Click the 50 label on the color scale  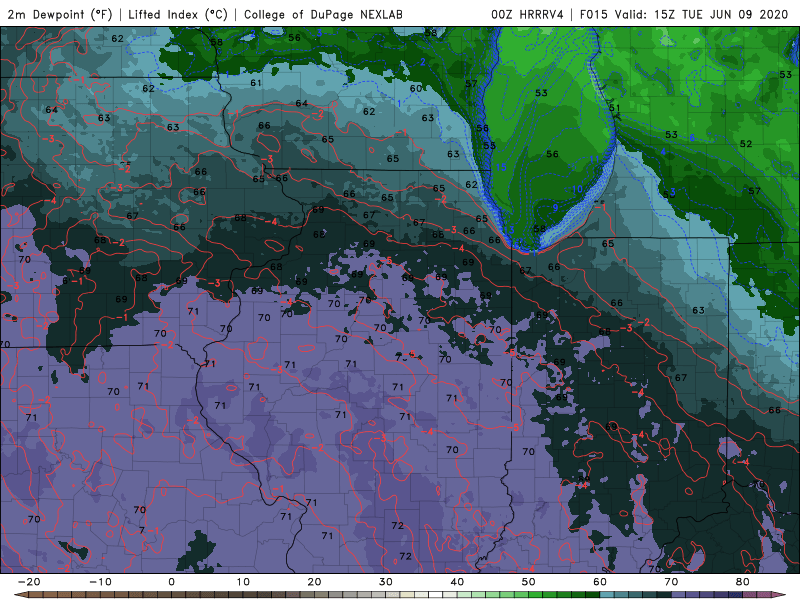click(x=529, y=582)
